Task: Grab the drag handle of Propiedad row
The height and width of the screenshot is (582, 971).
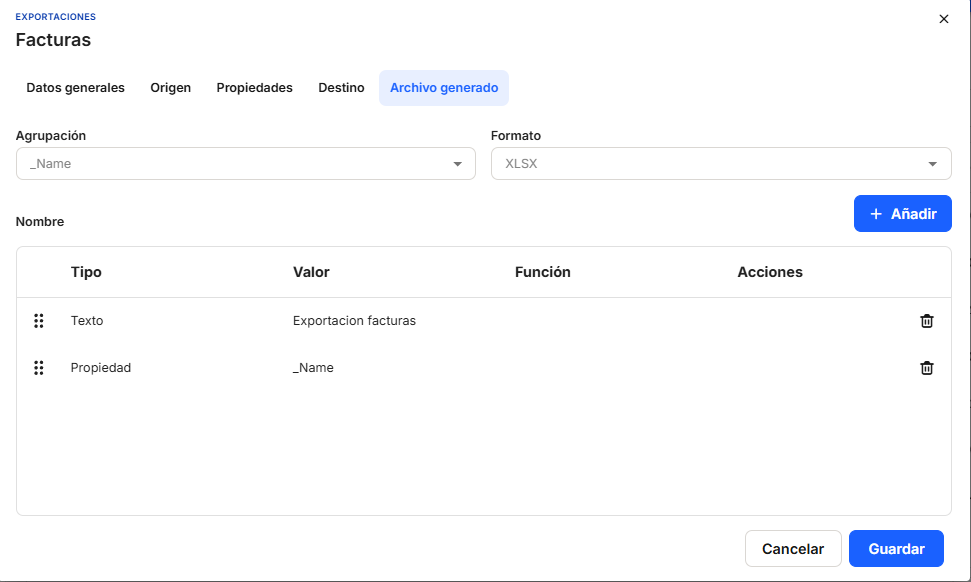Action: (39, 368)
